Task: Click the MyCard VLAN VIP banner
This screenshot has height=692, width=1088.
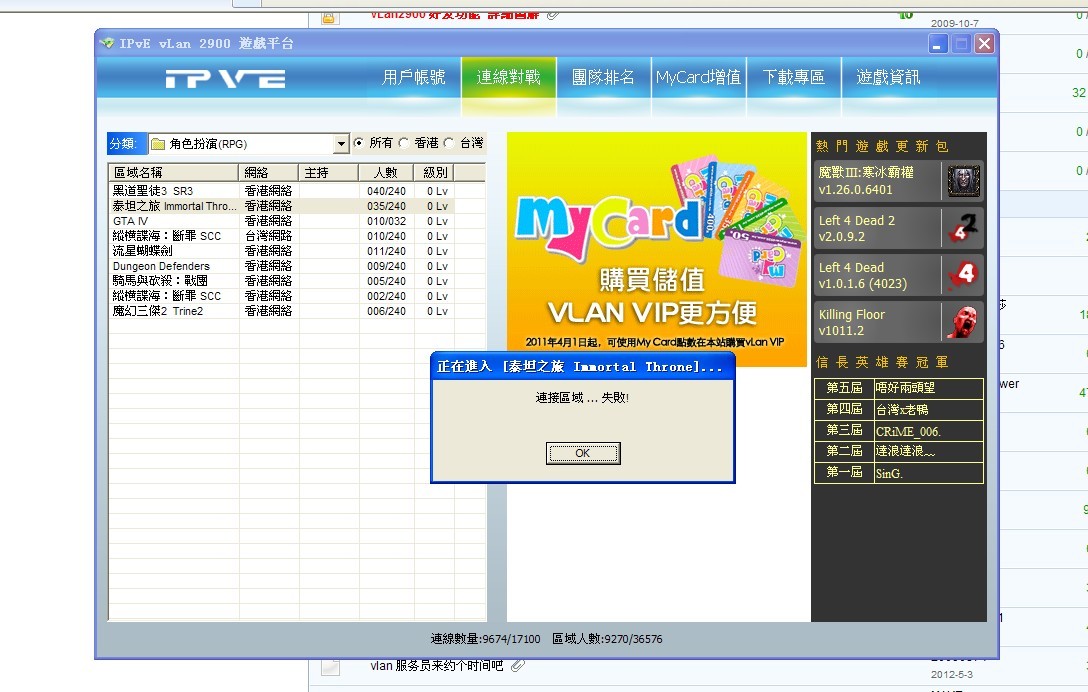Action: tap(656, 249)
